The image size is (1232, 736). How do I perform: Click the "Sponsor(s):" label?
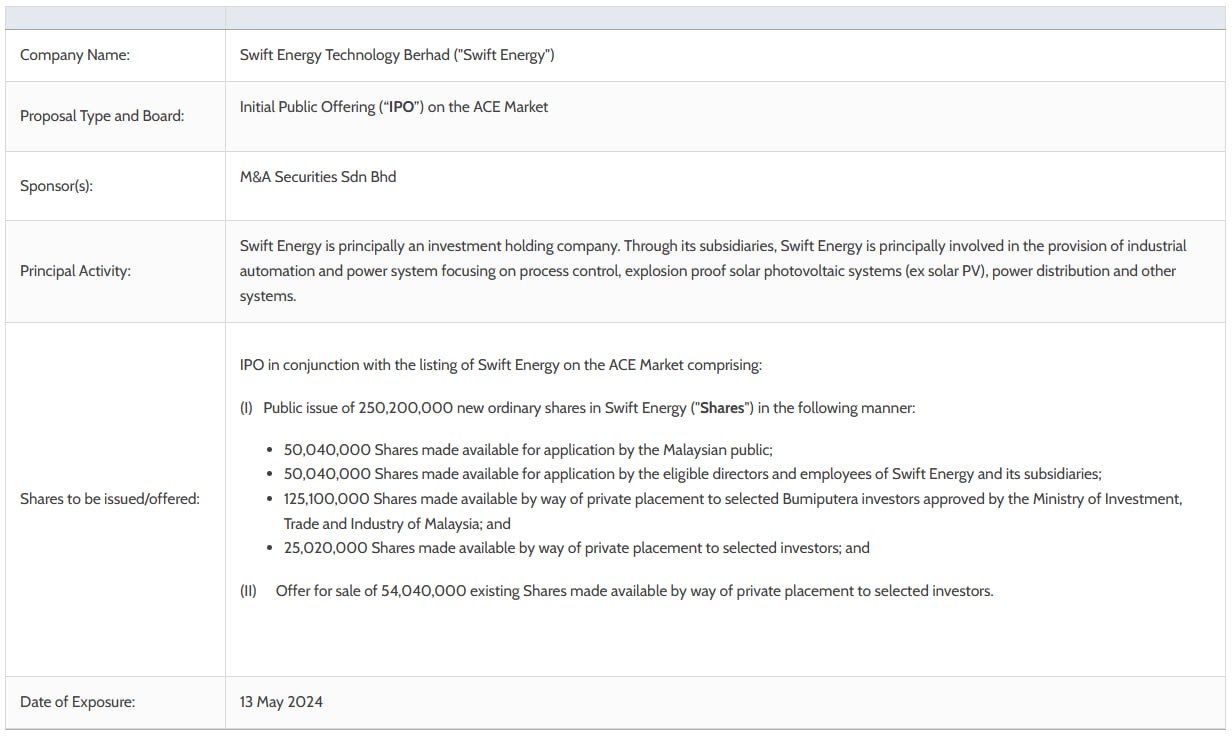coord(56,186)
